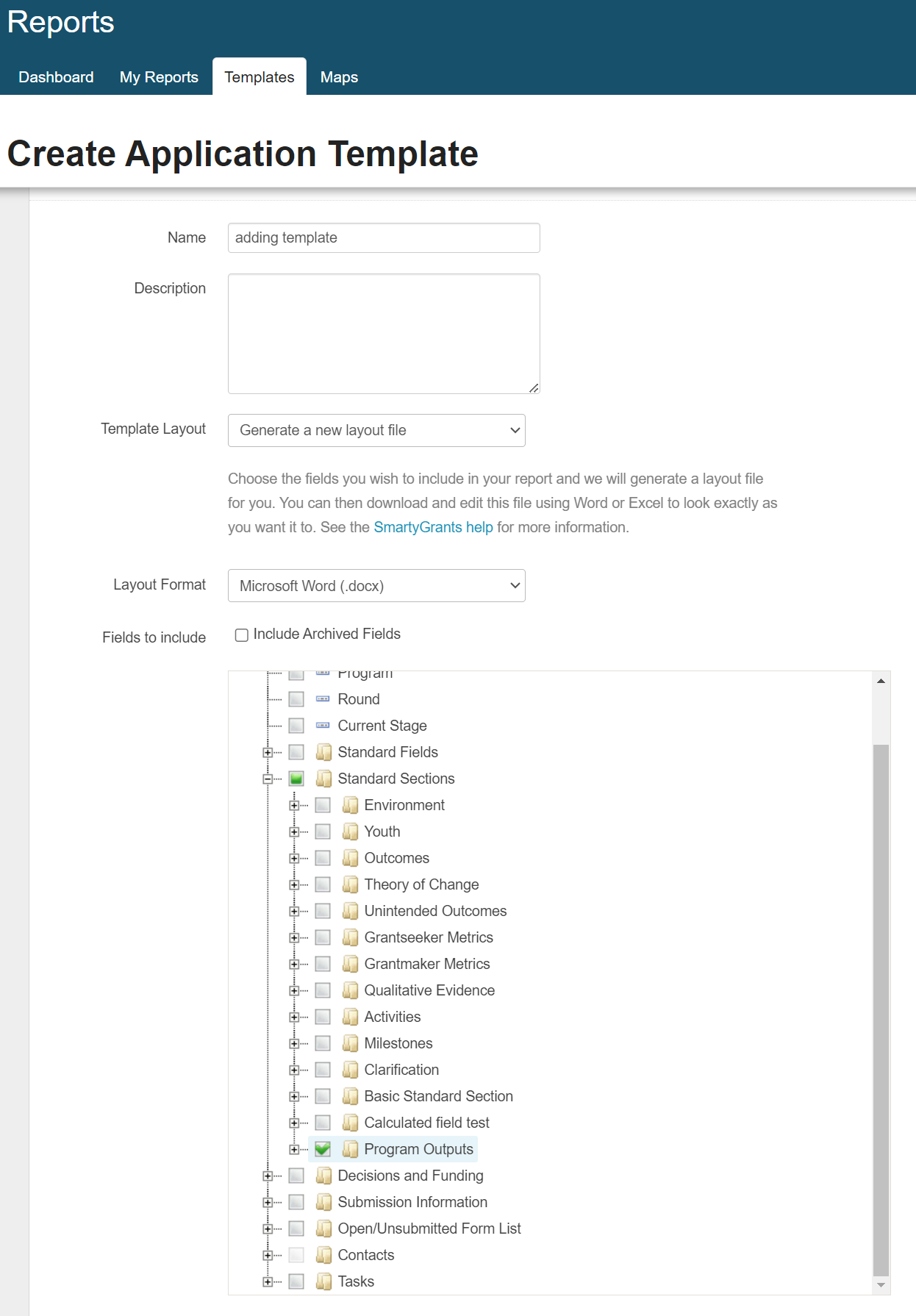
Task: Open the Maps tab
Action: (x=339, y=77)
